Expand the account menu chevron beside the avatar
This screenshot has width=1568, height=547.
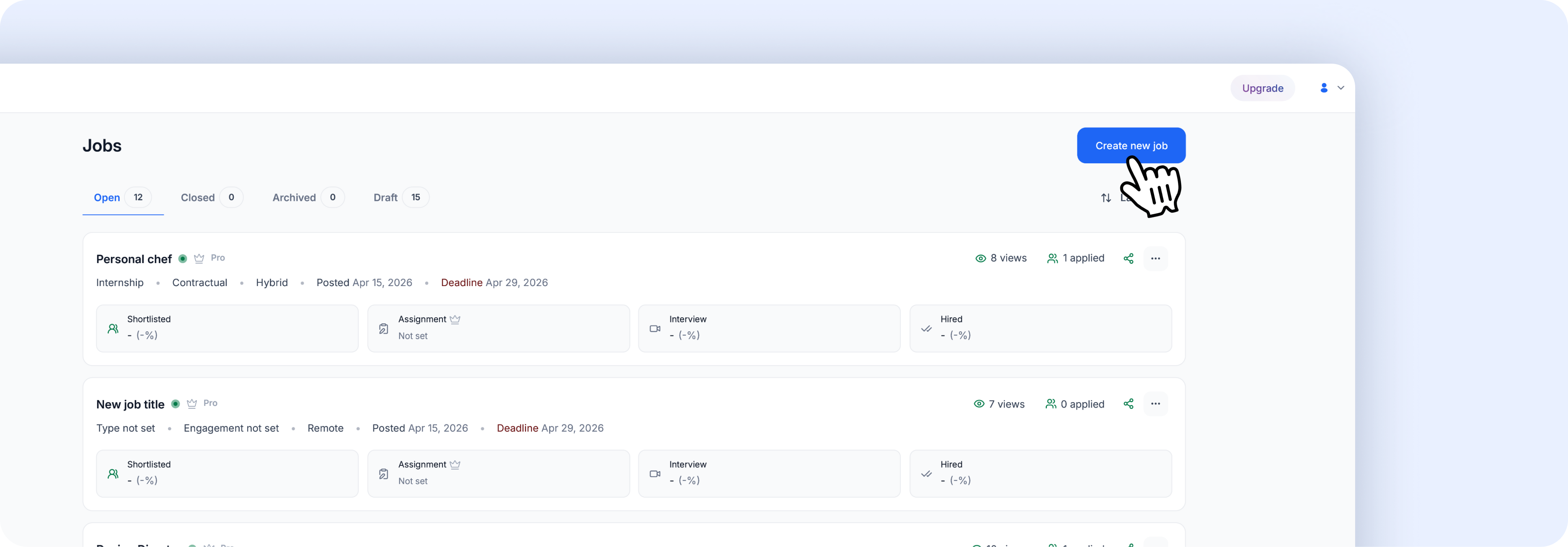(1341, 88)
